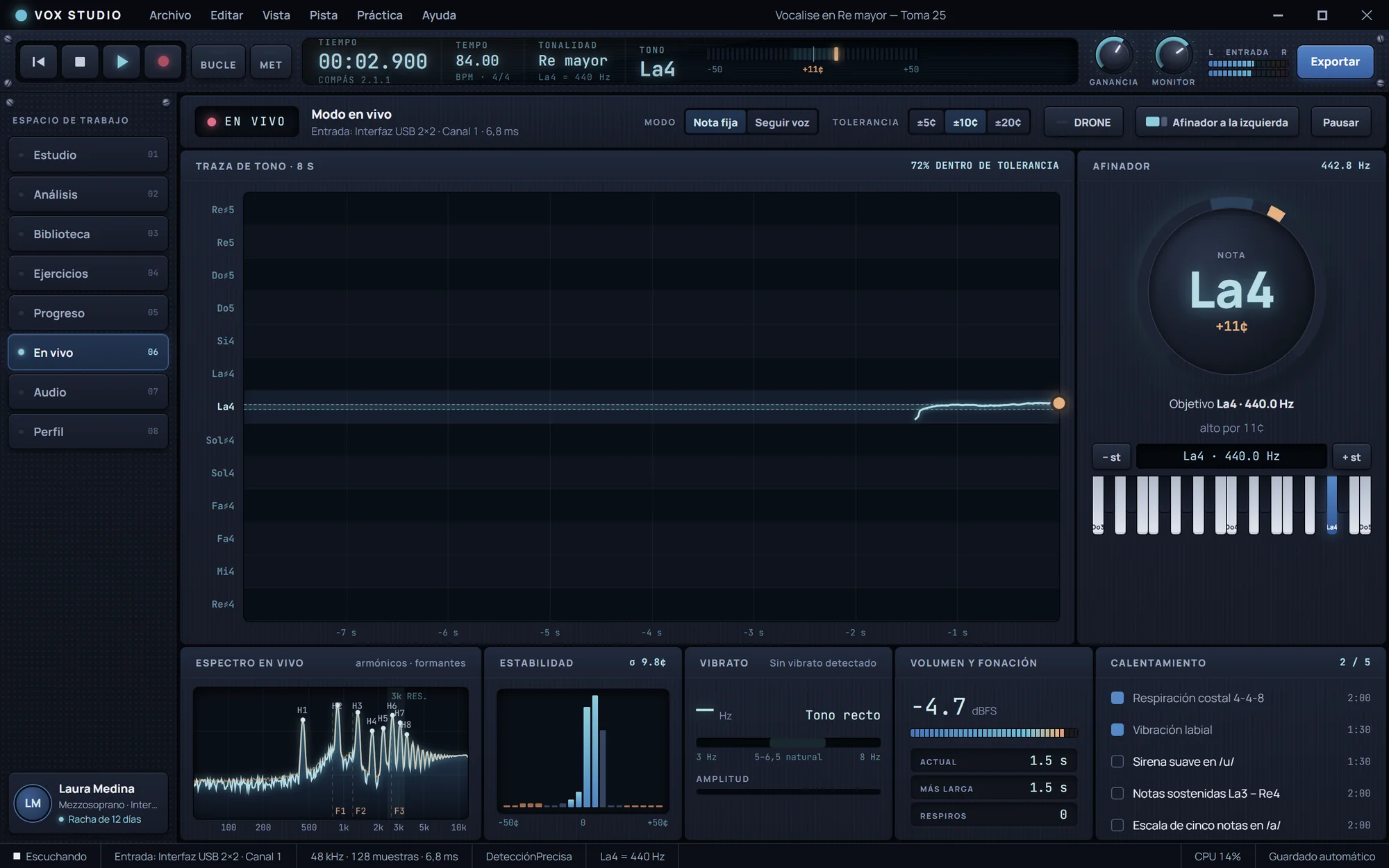Stop playback with the square stop button
This screenshot has height=868, width=1389.
80,62
